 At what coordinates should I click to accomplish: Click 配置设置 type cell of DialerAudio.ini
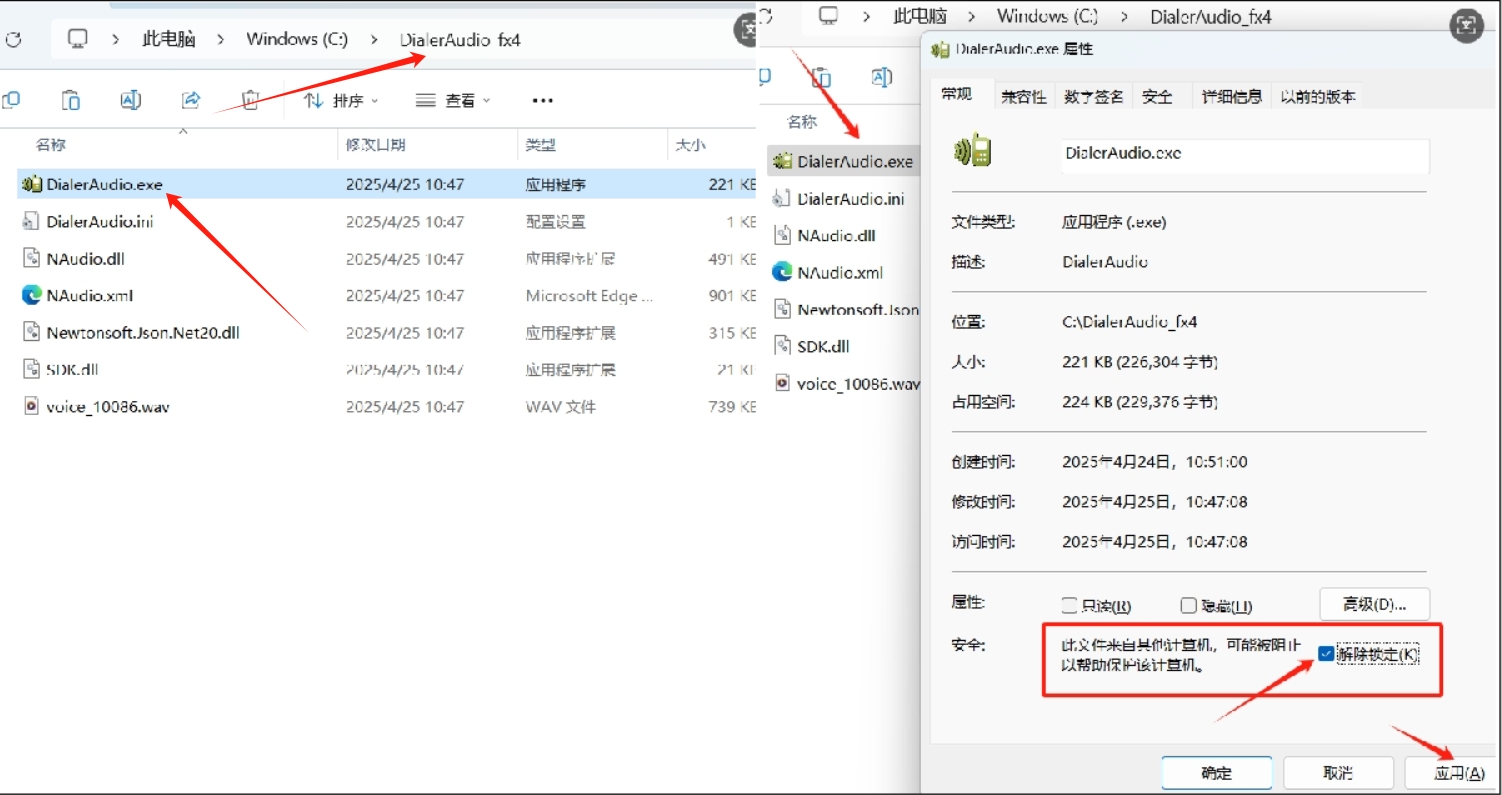coord(556,221)
